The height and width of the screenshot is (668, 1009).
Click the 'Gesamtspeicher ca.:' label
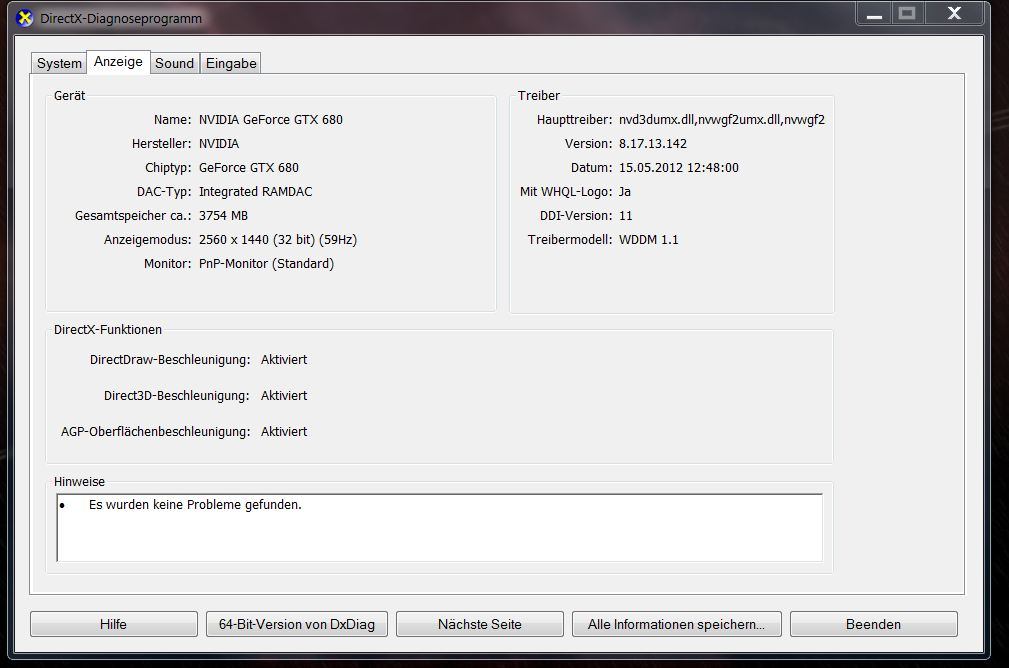133,216
